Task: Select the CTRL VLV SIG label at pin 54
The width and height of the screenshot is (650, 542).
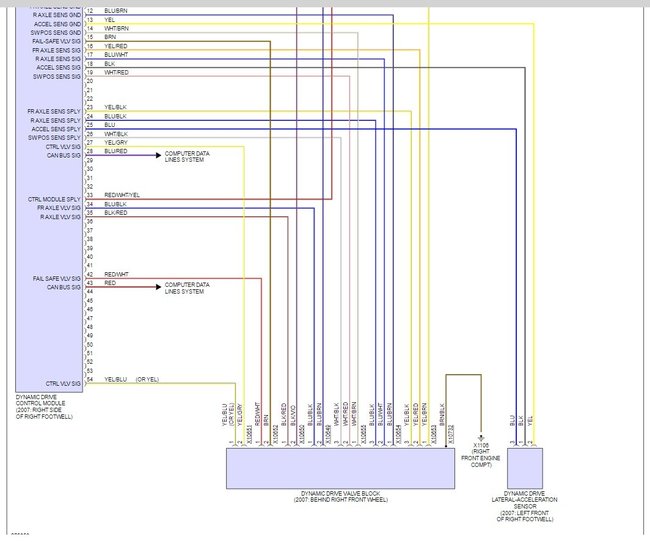Action: coord(63,384)
